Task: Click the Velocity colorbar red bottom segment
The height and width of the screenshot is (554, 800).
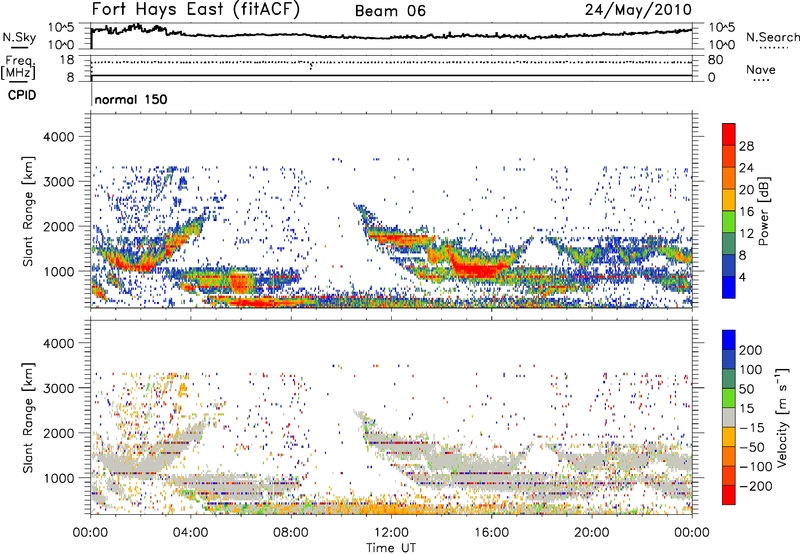Action: pos(729,495)
